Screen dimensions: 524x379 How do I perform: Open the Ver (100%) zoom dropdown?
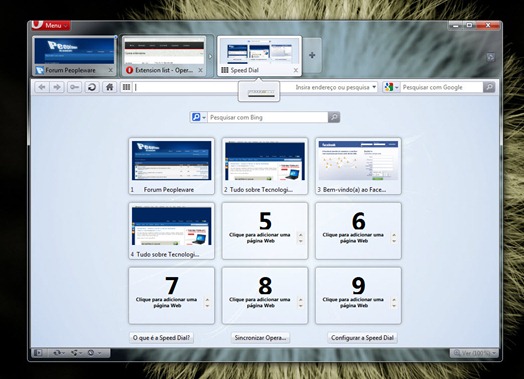(474, 353)
